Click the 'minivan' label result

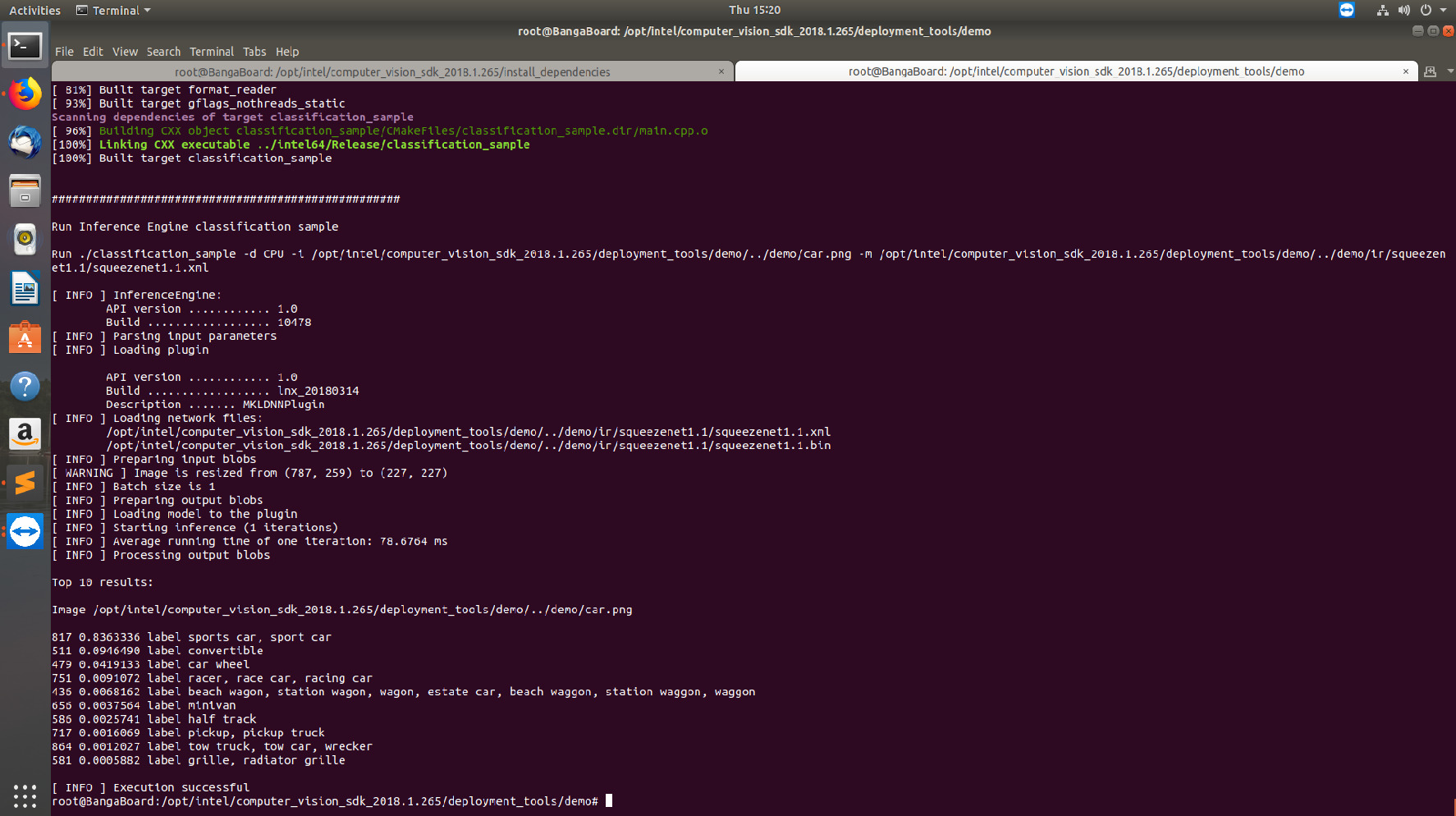(x=144, y=705)
